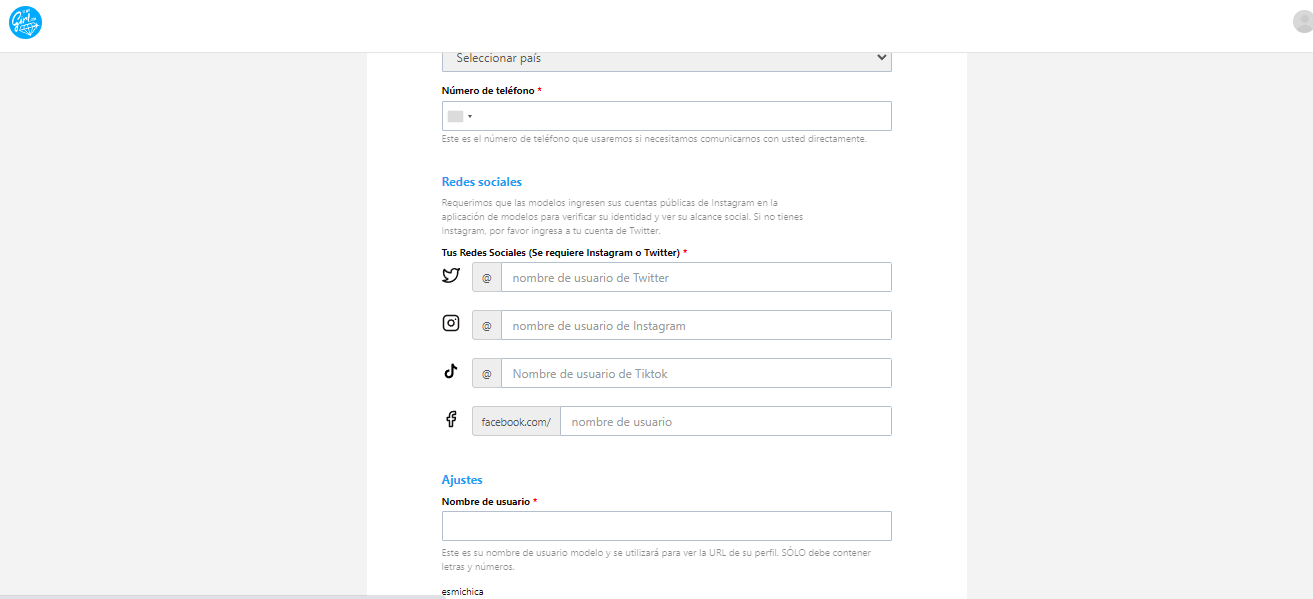The height and width of the screenshot is (599, 1313).
Task: Open the phone country flag selector
Action: (460, 116)
